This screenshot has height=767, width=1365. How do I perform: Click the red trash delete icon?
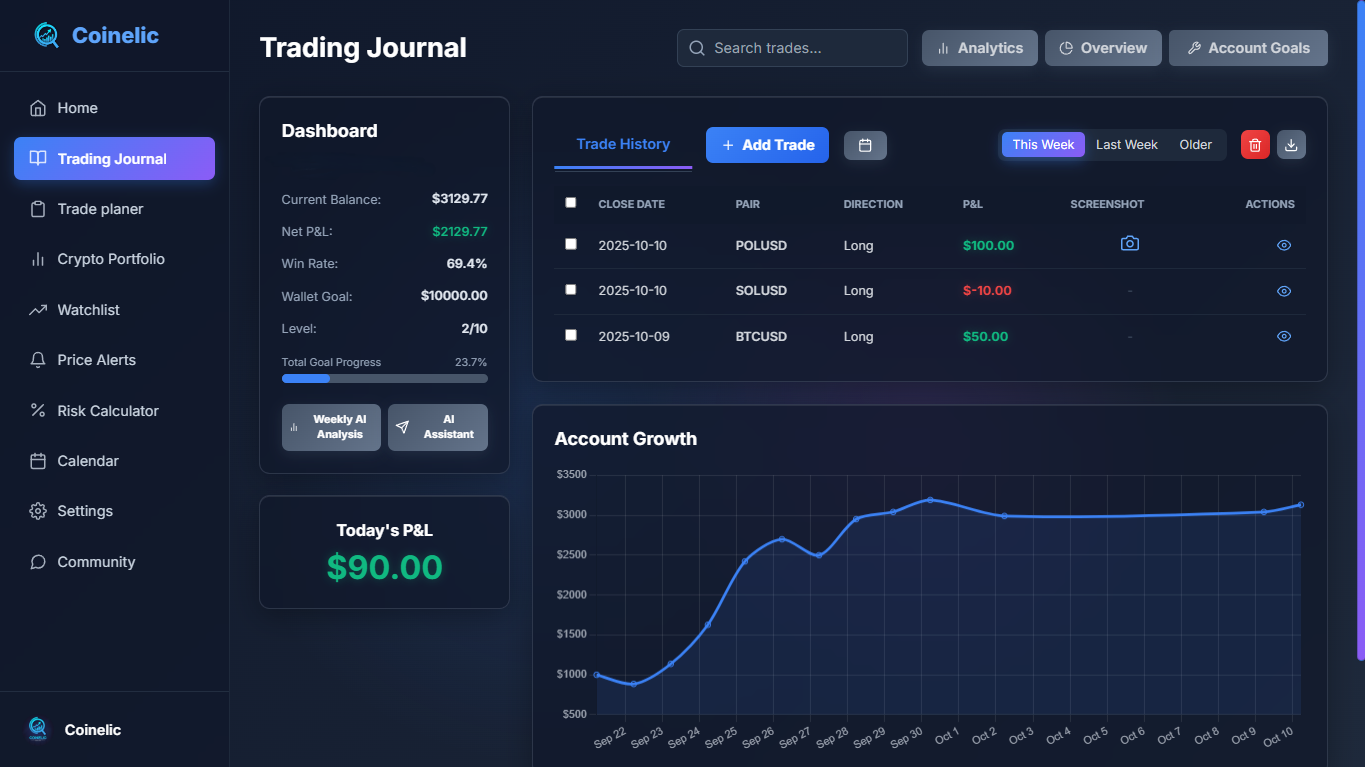1254,144
